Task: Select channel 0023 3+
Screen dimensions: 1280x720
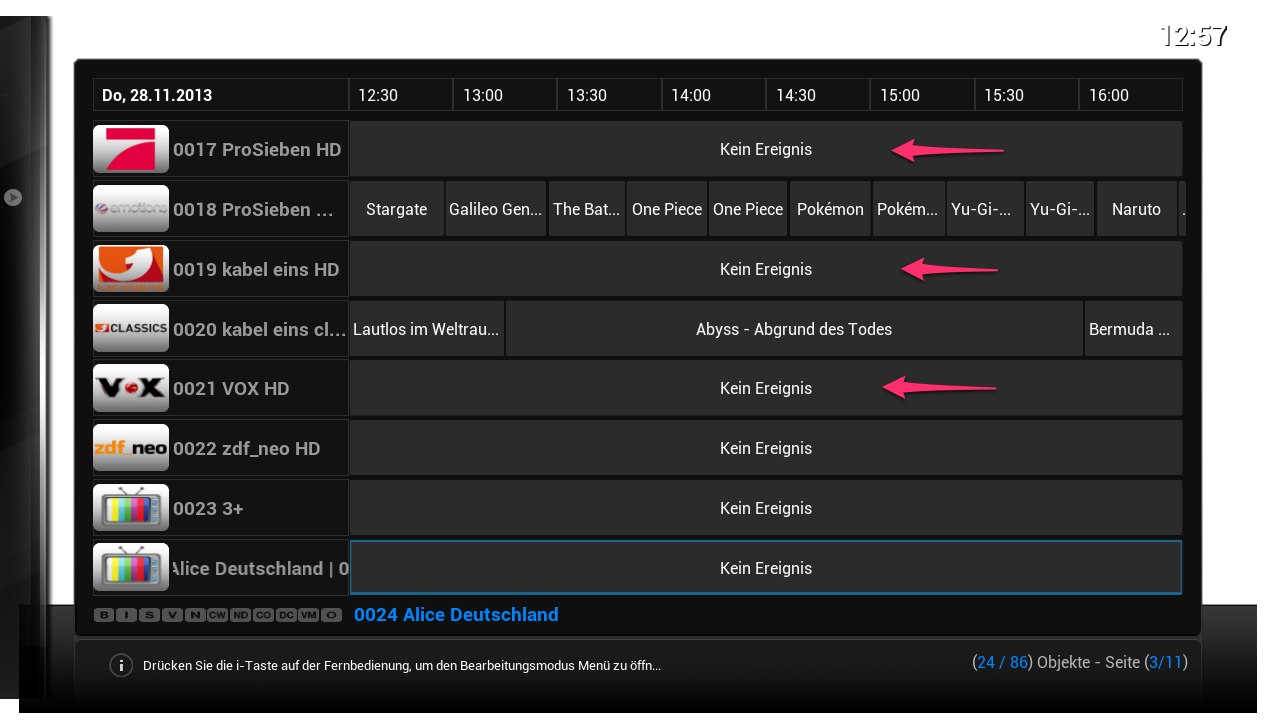Action: pos(220,508)
